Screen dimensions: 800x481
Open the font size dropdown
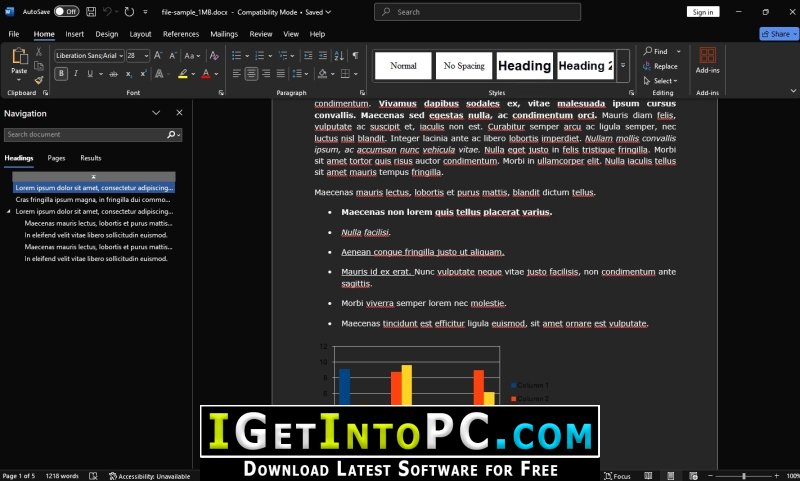pyautogui.click(x=146, y=56)
